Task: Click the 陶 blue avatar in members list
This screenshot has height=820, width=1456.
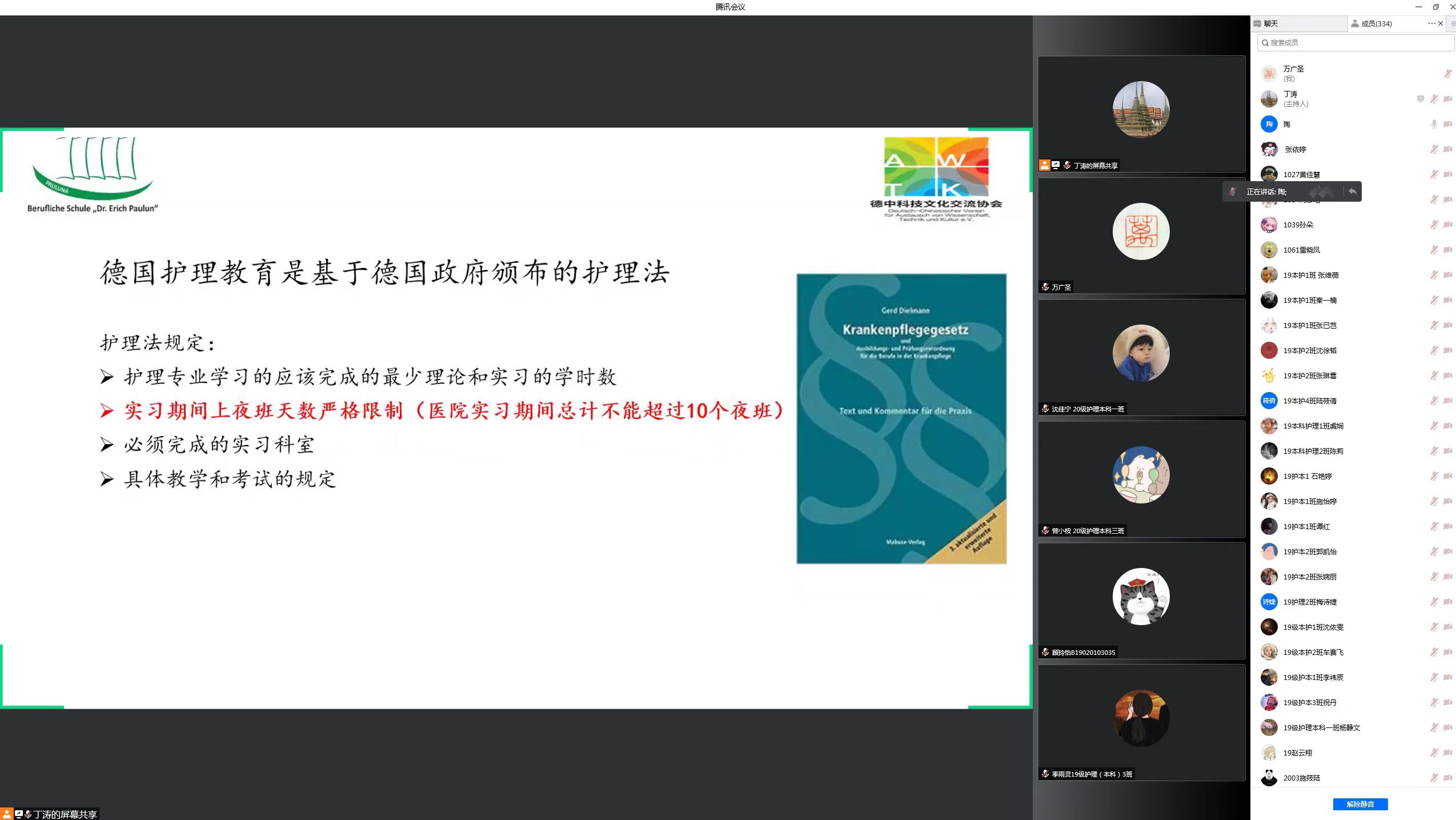Action: [1269, 124]
